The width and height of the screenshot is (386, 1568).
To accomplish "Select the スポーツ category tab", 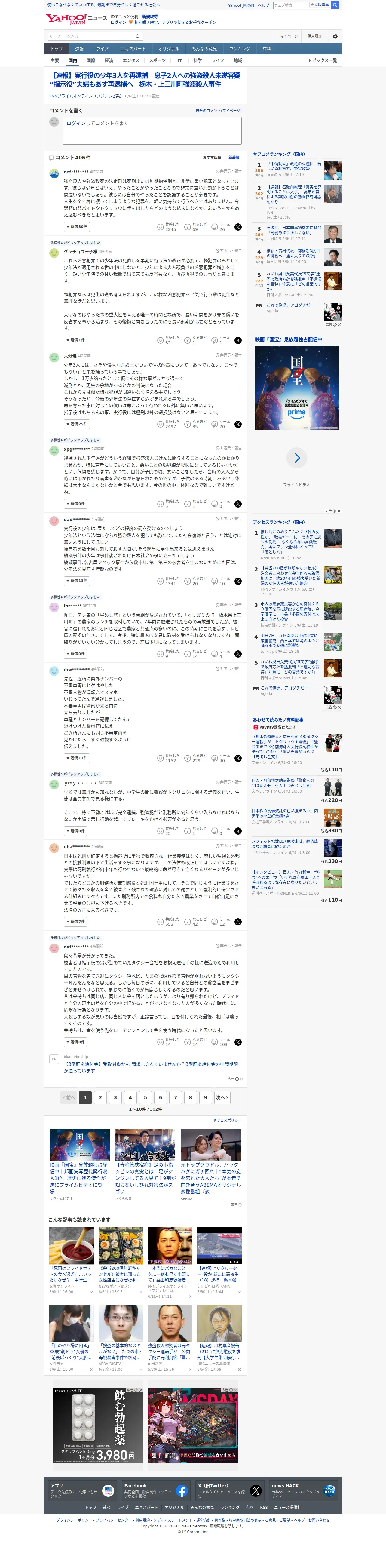I will click(157, 61).
